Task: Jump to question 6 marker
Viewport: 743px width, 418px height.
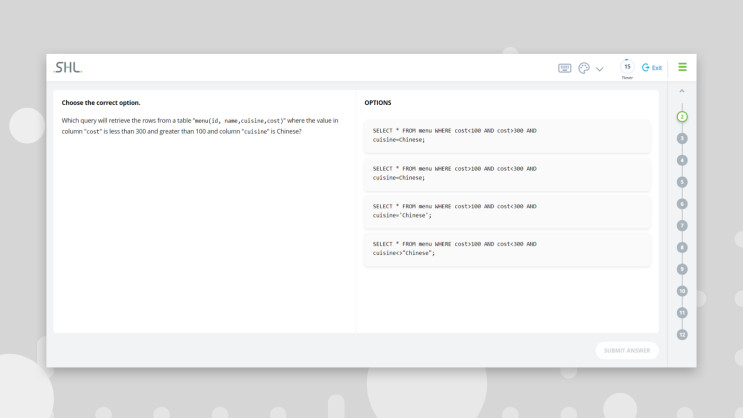Action: click(x=682, y=204)
